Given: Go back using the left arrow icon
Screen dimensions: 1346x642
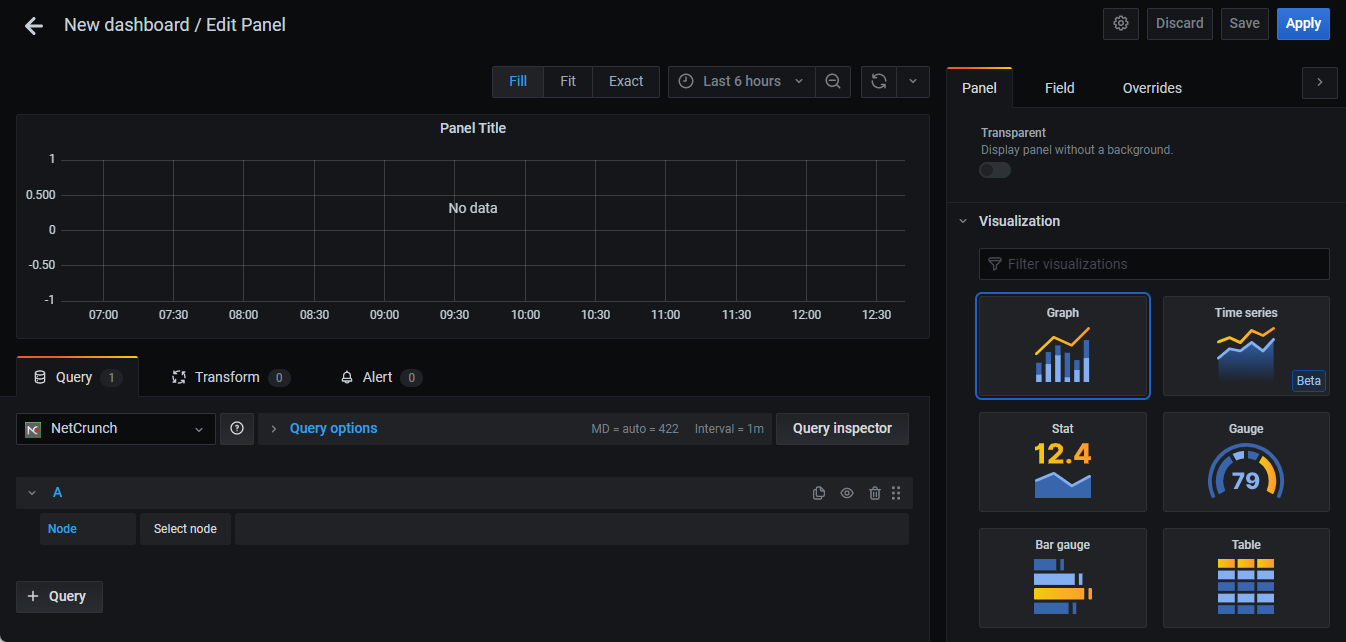Looking at the screenshot, I should click(34, 26).
